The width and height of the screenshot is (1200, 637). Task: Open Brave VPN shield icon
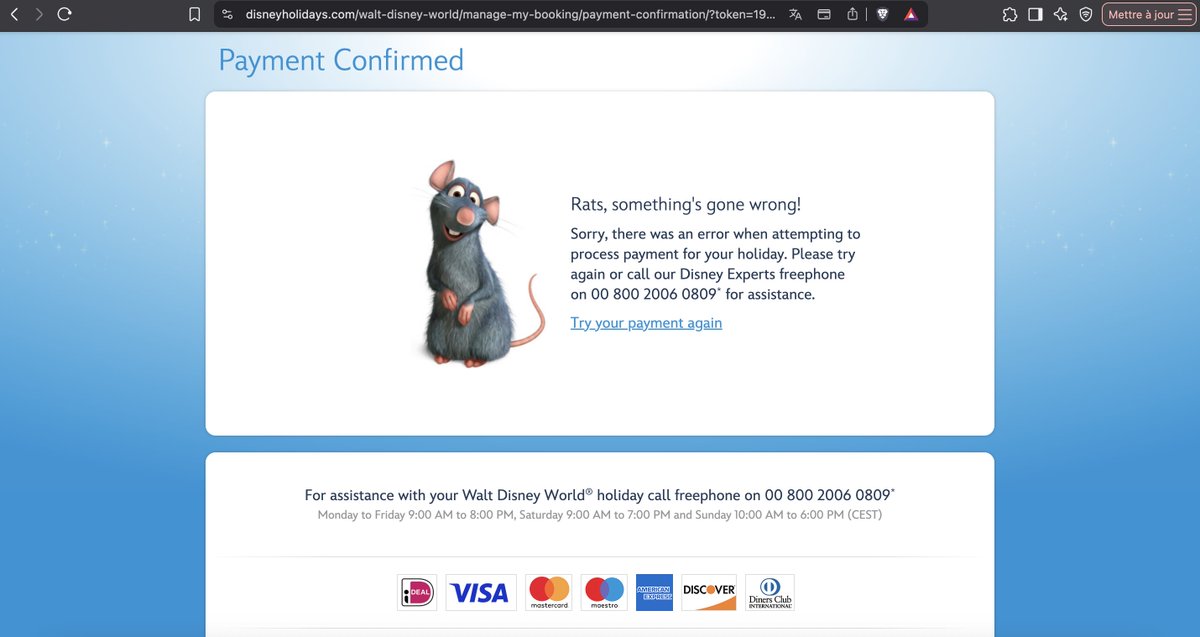point(1085,15)
